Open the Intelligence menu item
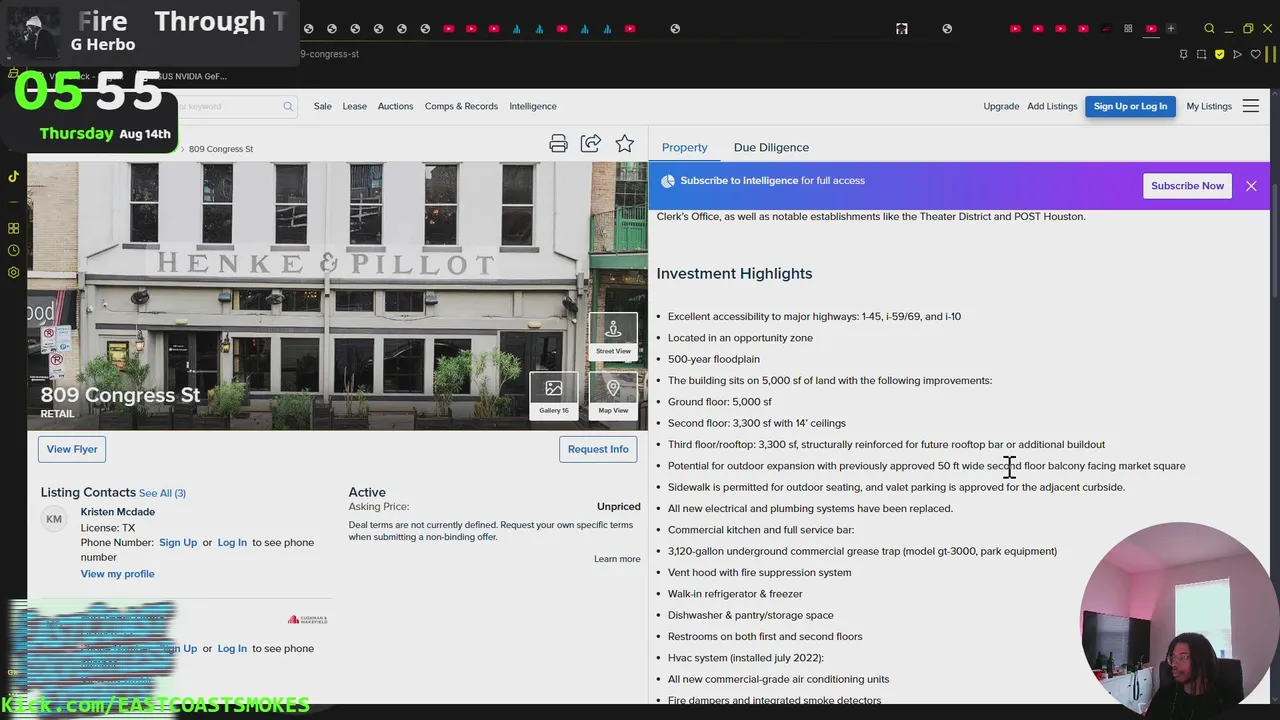The height and width of the screenshot is (720, 1280). click(533, 106)
